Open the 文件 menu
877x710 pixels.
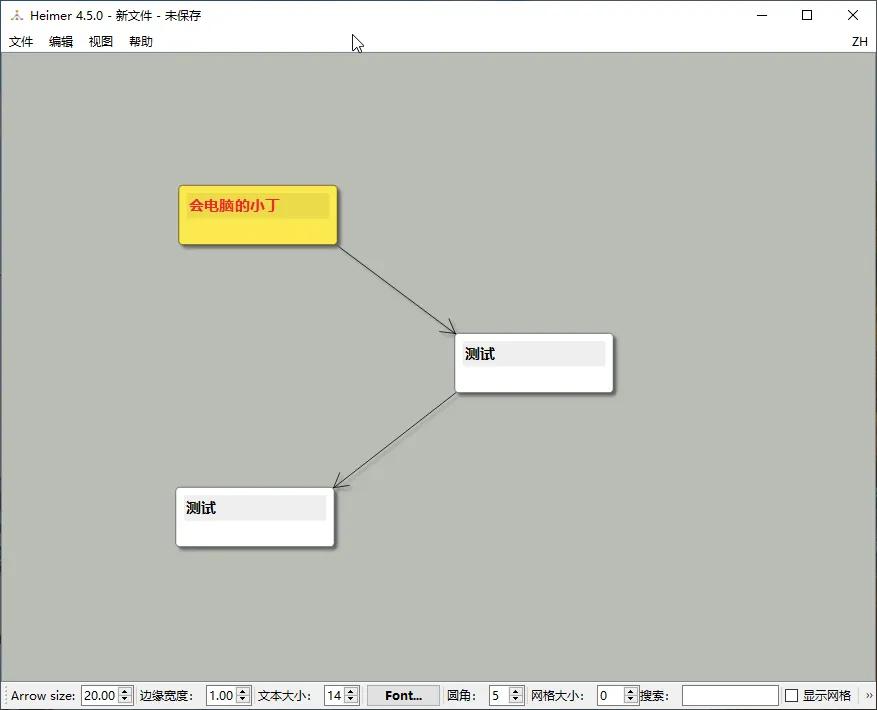21,42
